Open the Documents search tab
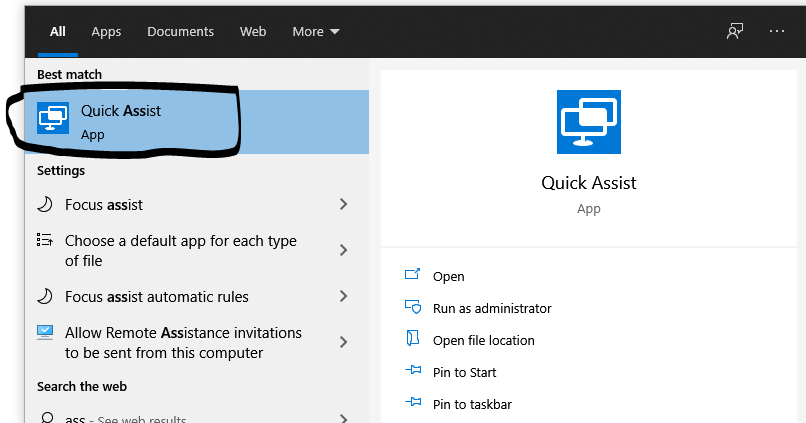The width and height of the screenshot is (806, 423). 180,32
